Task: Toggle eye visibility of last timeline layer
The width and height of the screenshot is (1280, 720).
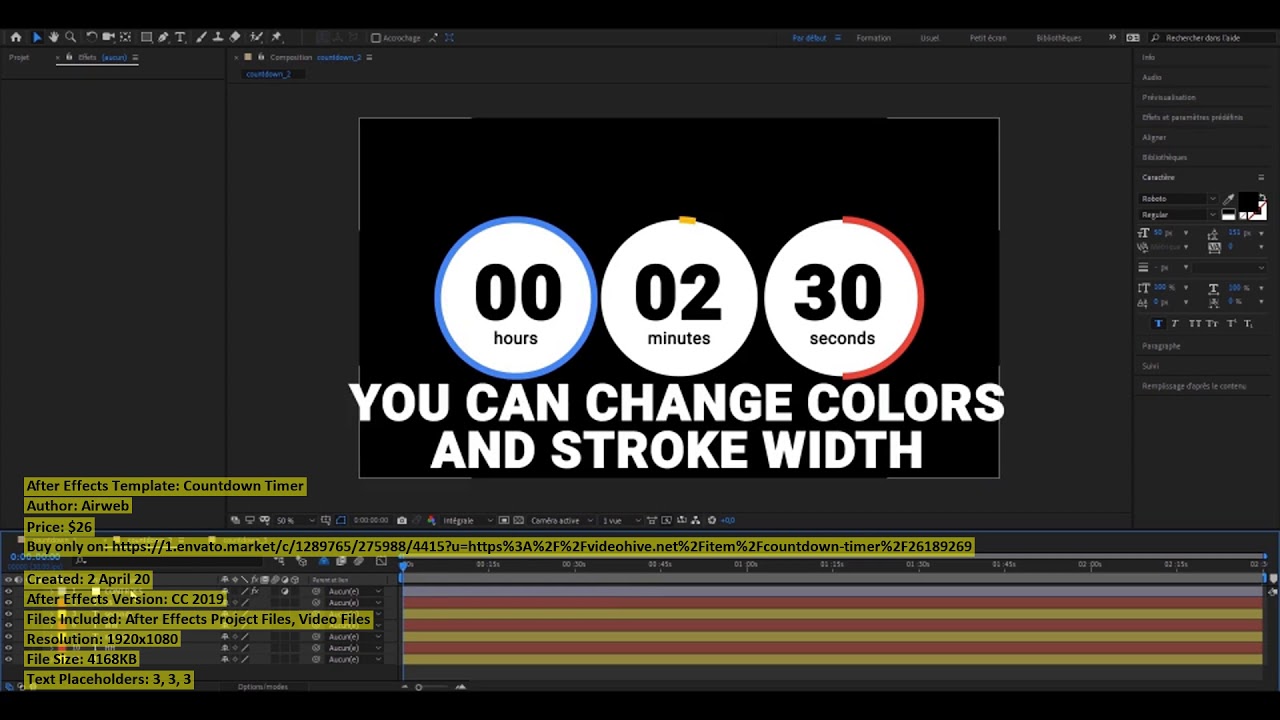Action: [9, 659]
